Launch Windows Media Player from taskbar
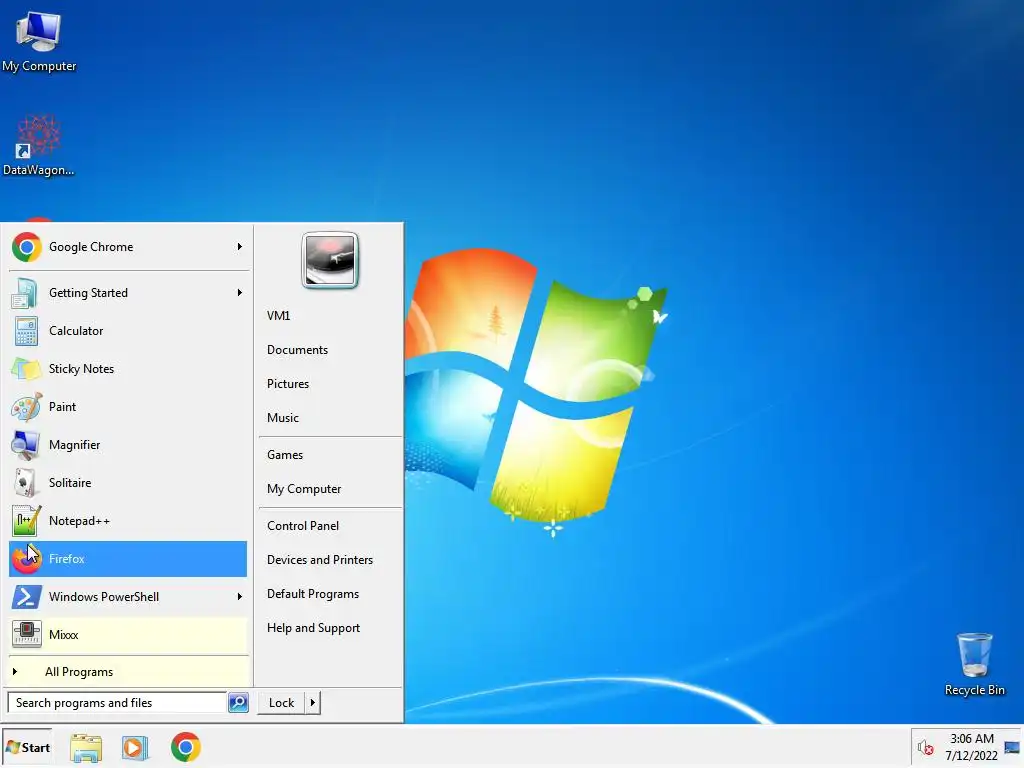This screenshot has width=1024, height=768. pos(135,748)
